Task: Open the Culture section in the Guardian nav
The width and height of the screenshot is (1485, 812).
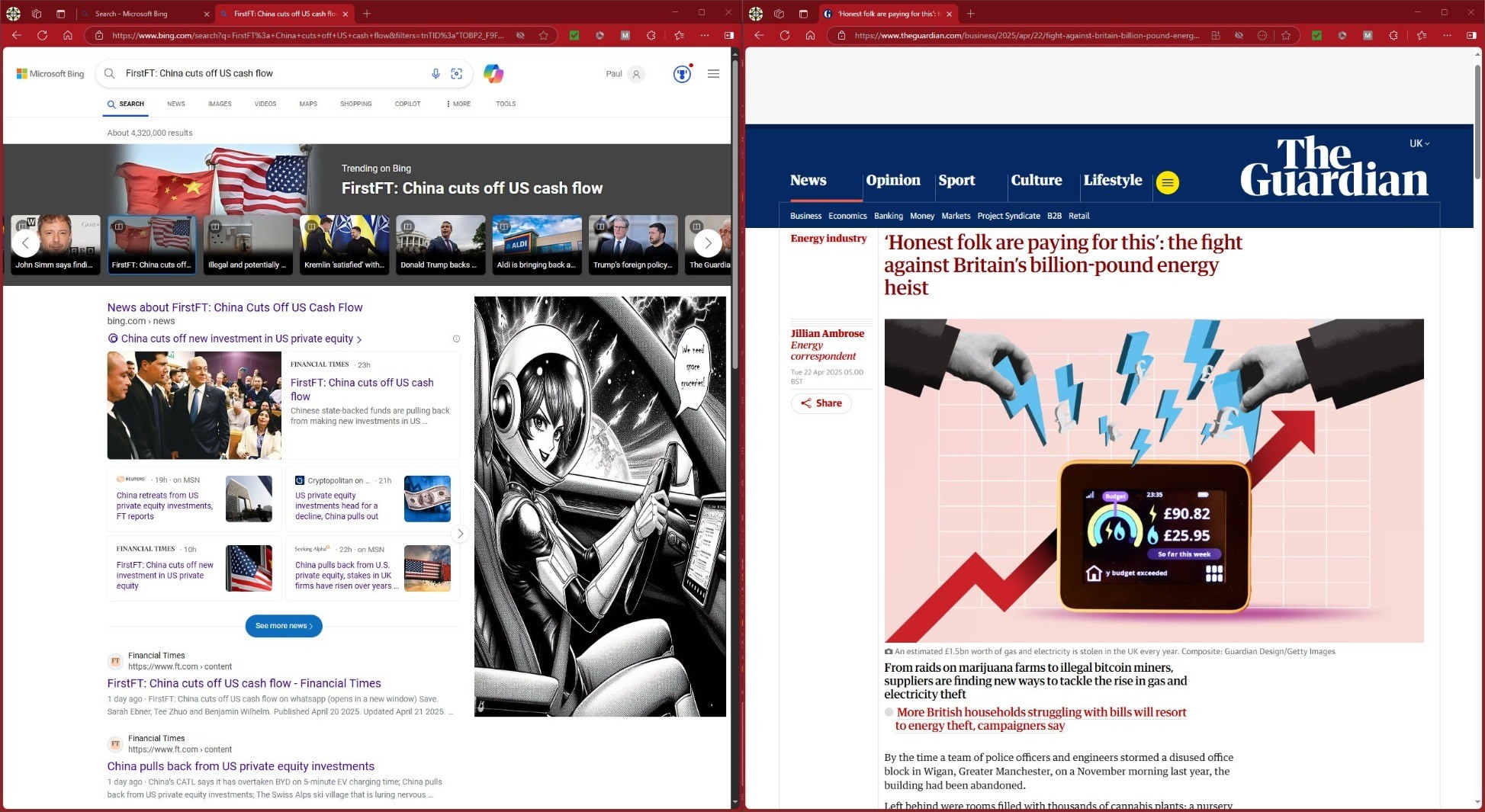Action: [x=1037, y=181]
